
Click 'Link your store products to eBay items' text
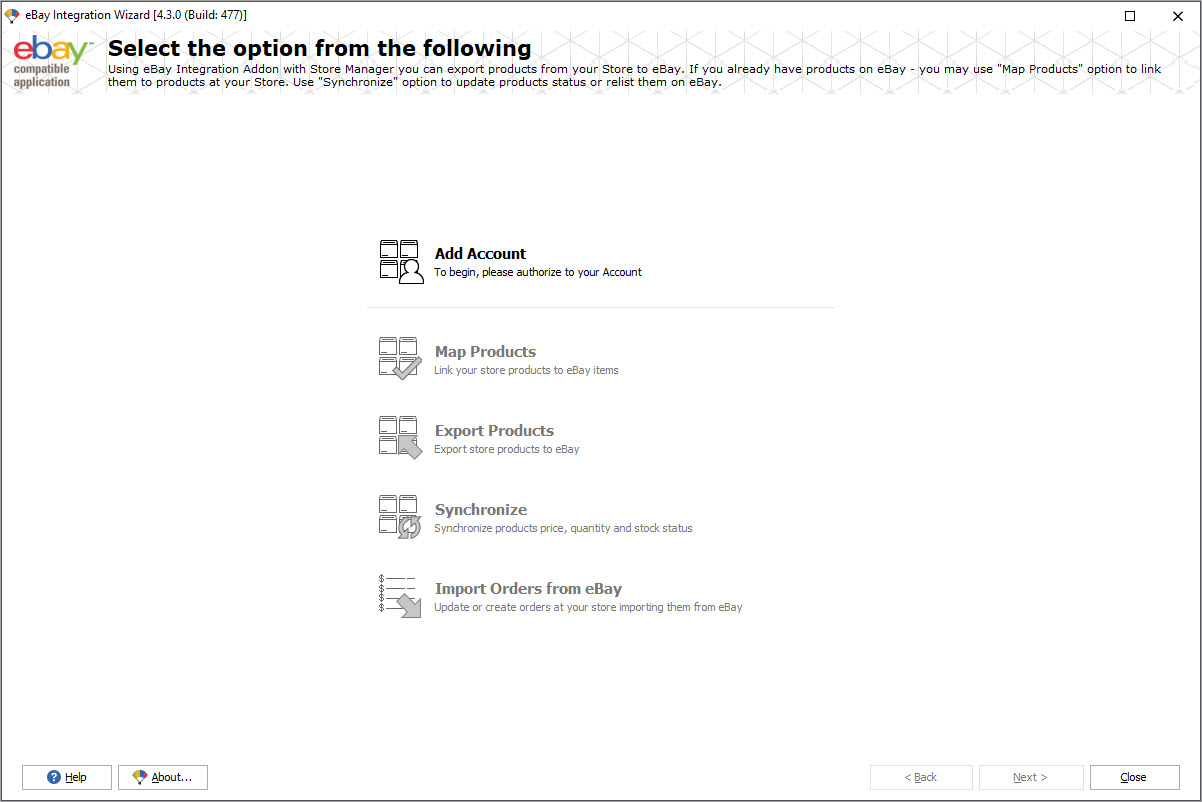[526, 370]
